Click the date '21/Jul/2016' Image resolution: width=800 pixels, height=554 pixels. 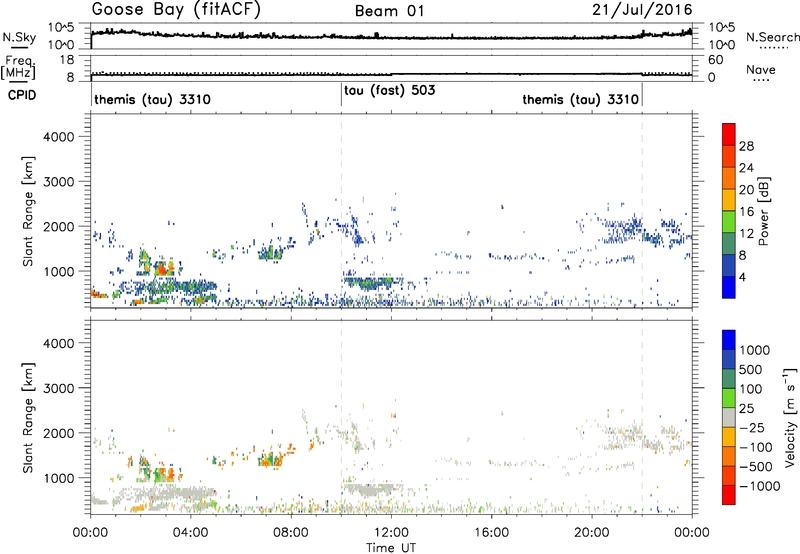(x=642, y=10)
